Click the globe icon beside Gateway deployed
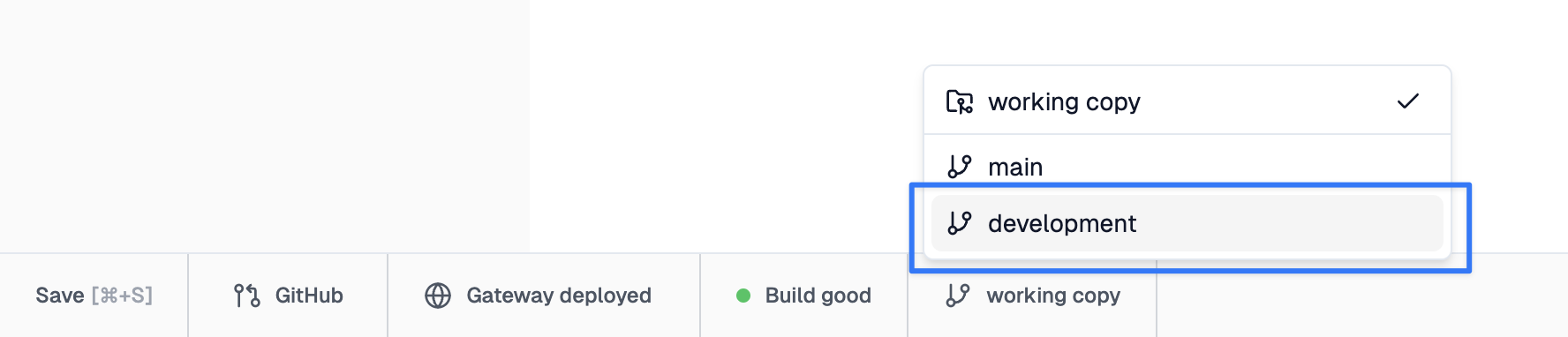This screenshot has height=337, width=1568. (x=438, y=296)
